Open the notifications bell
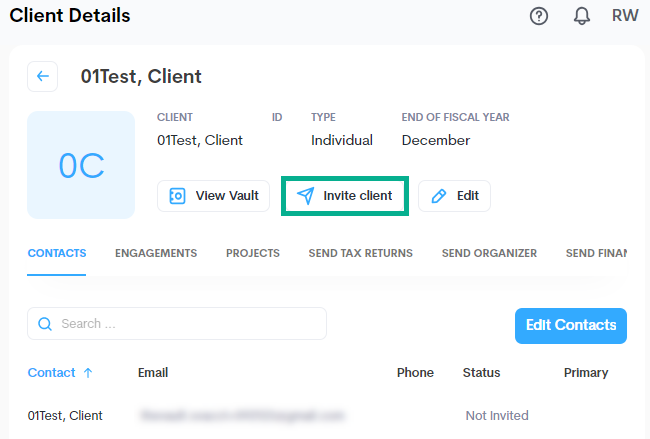This screenshot has width=650, height=439. (582, 17)
